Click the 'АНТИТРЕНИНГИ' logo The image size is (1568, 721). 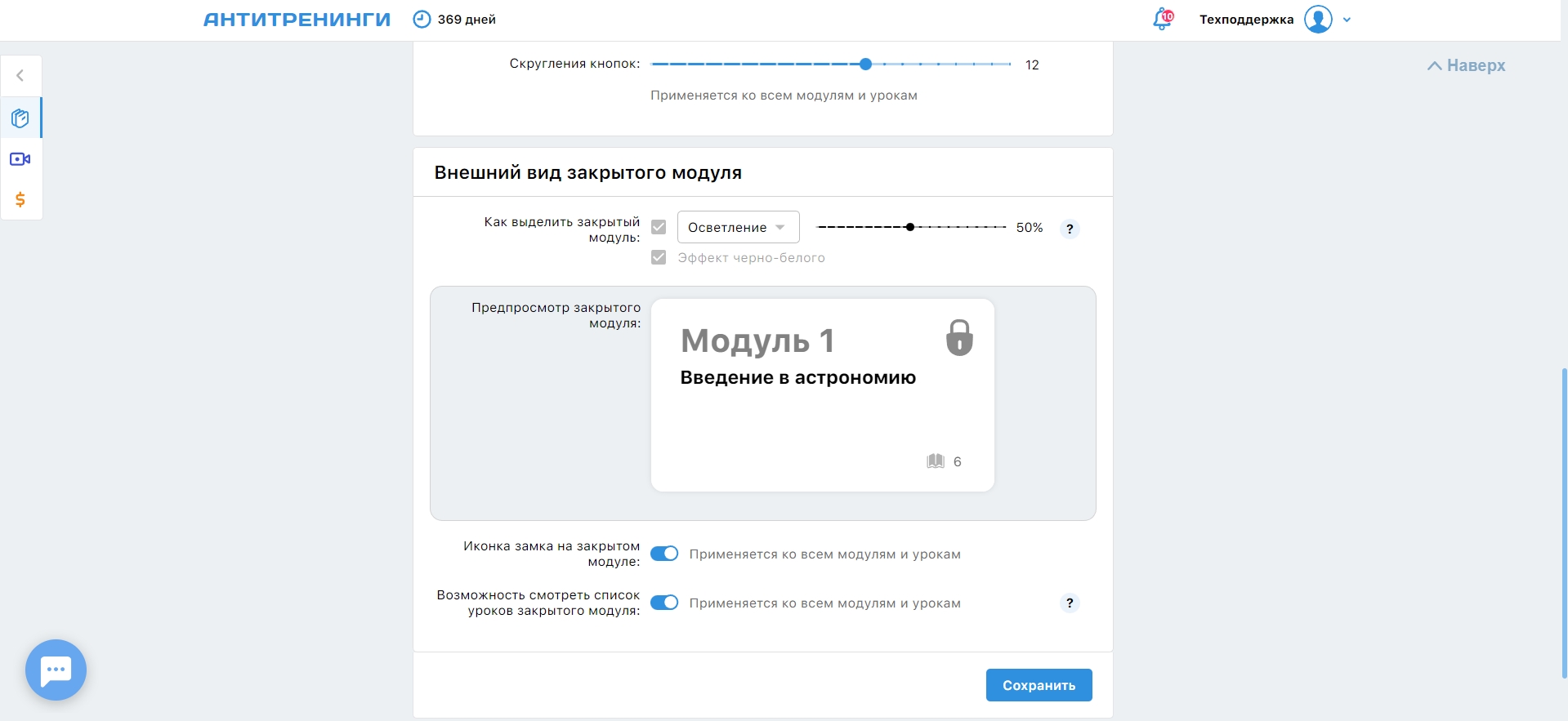(297, 20)
